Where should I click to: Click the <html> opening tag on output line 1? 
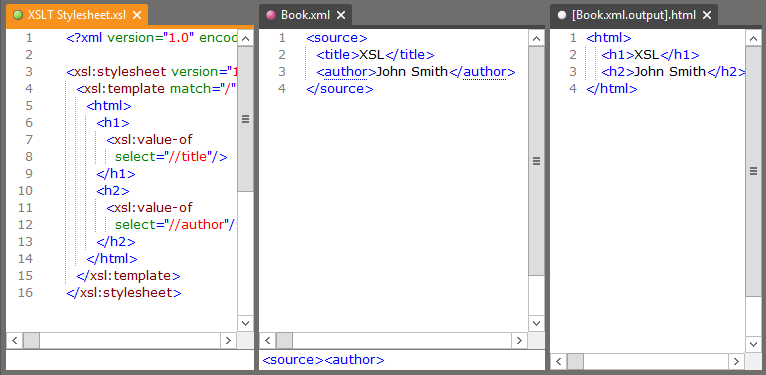coord(609,38)
